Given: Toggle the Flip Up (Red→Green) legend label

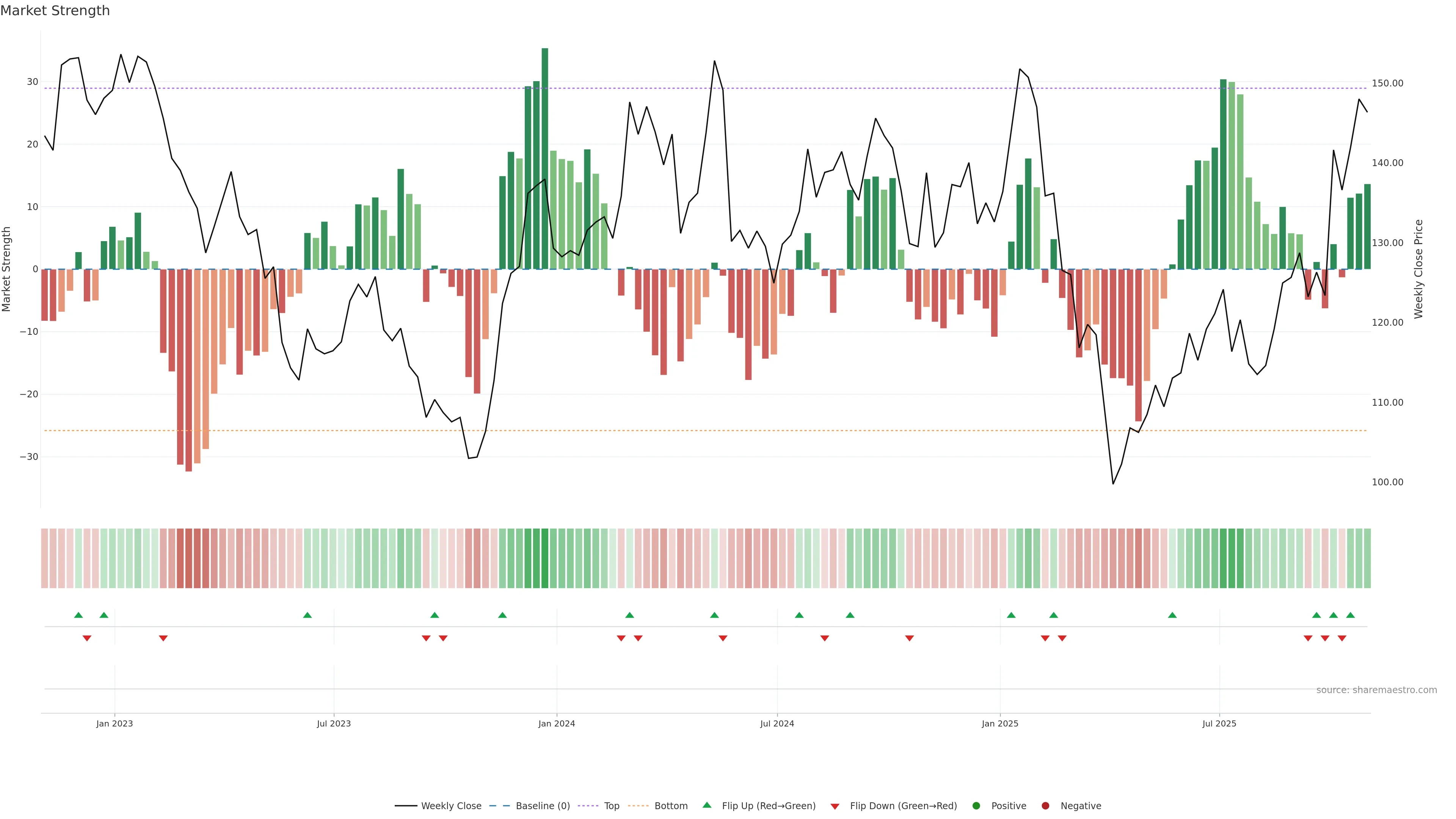Looking at the screenshot, I should pos(769,805).
